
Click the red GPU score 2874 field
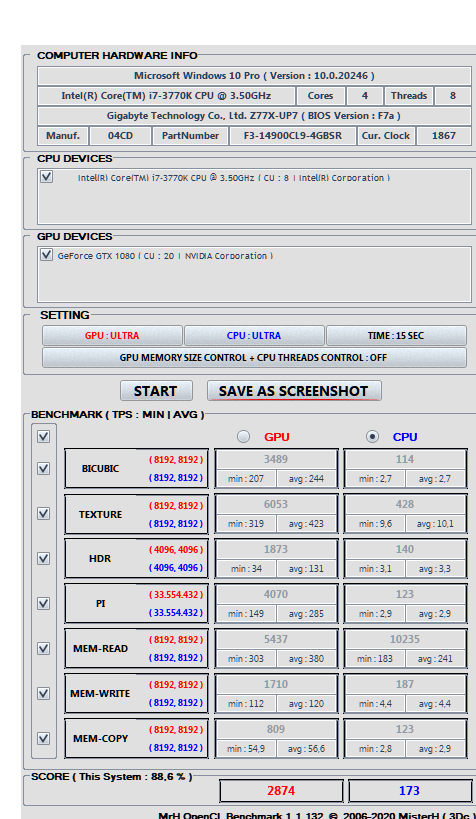pos(281,791)
